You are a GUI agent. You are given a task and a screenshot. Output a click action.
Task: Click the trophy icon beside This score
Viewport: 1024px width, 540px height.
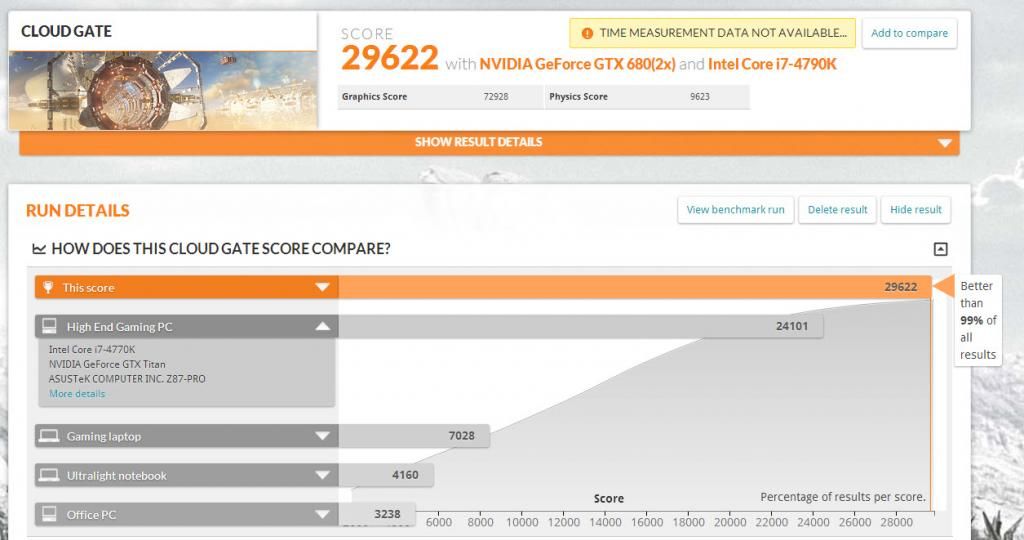[x=47, y=288]
